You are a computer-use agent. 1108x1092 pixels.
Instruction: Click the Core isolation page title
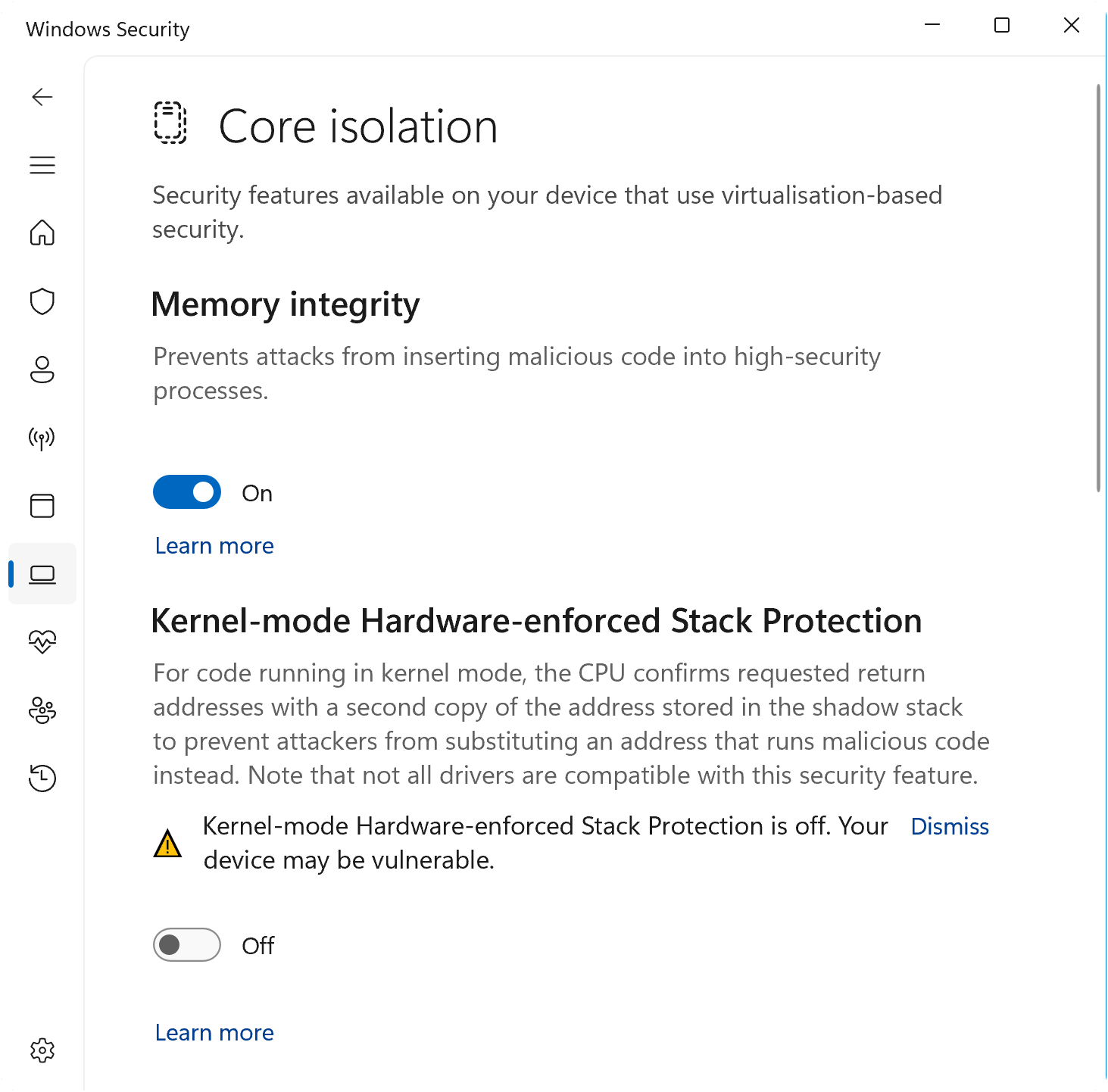click(358, 126)
